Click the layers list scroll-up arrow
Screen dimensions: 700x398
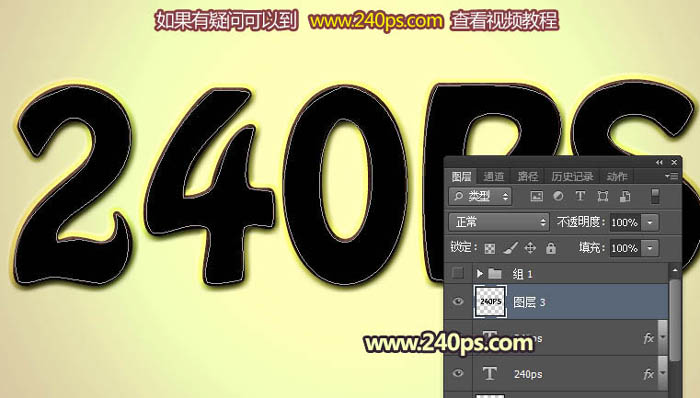tap(675, 270)
